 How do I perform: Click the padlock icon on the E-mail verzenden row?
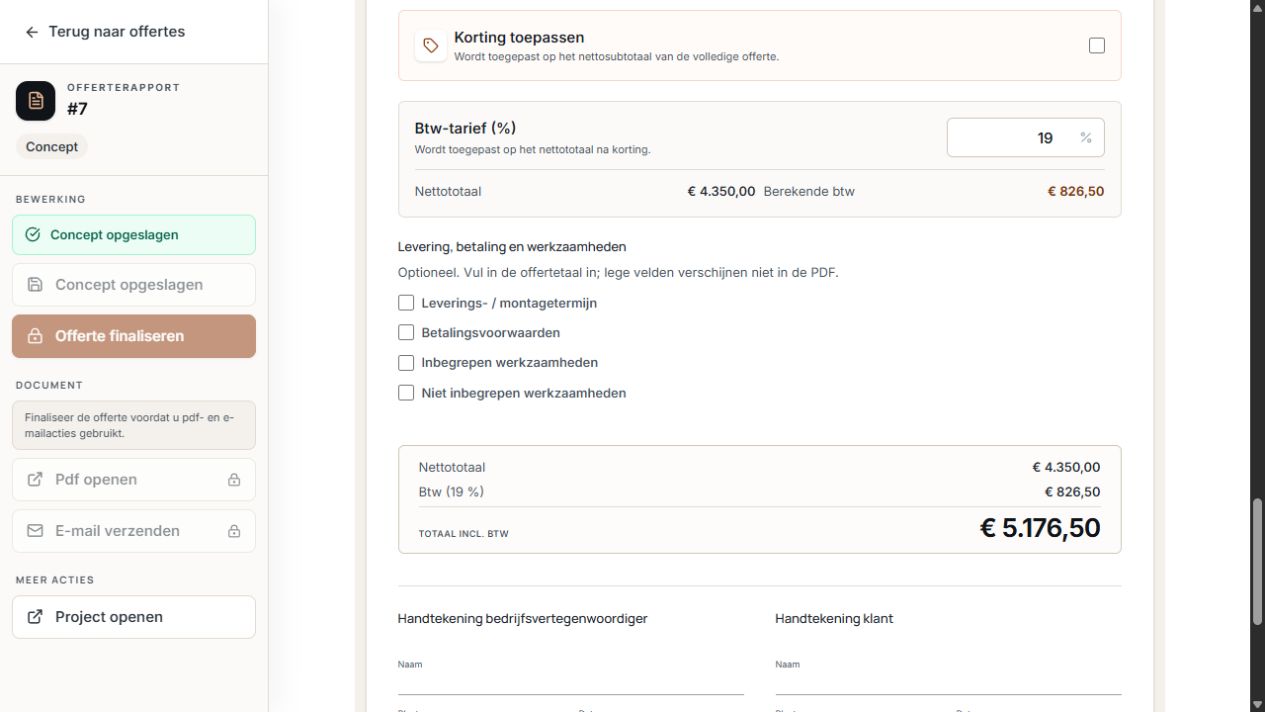pyautogui.click(x=234, y=531)
